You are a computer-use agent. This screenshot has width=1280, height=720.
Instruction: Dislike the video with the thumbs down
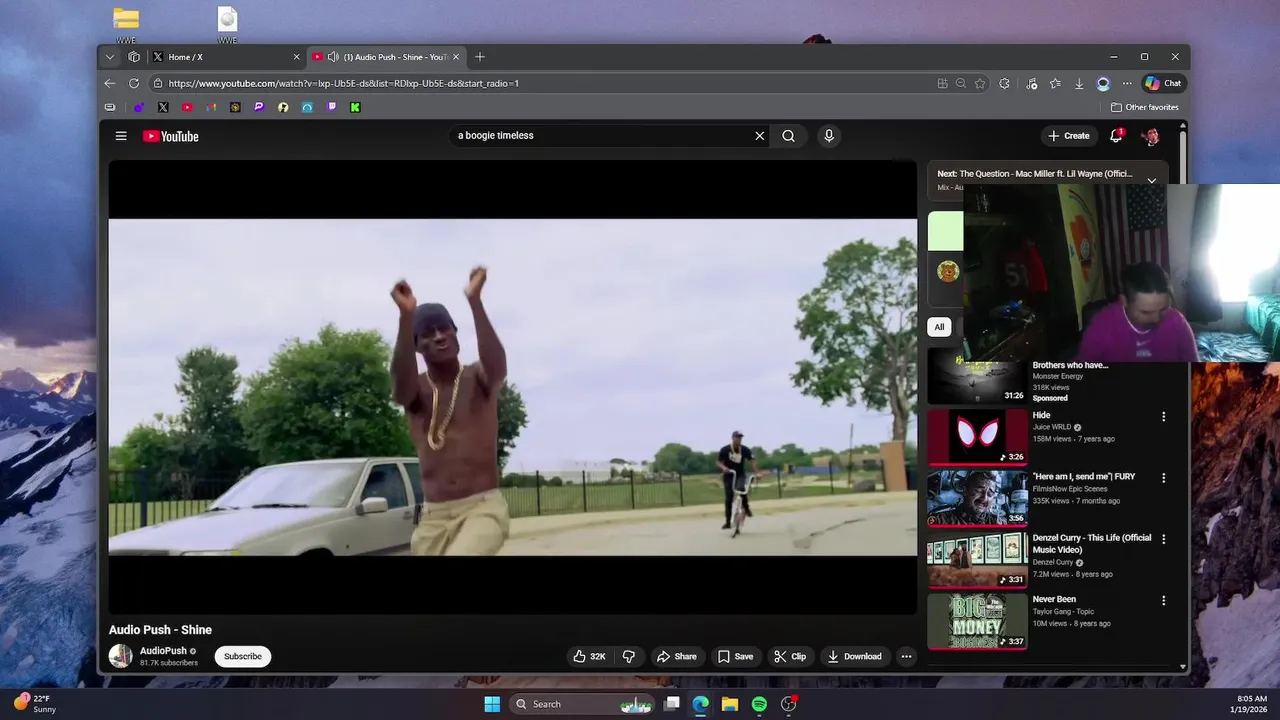point(629,657)
